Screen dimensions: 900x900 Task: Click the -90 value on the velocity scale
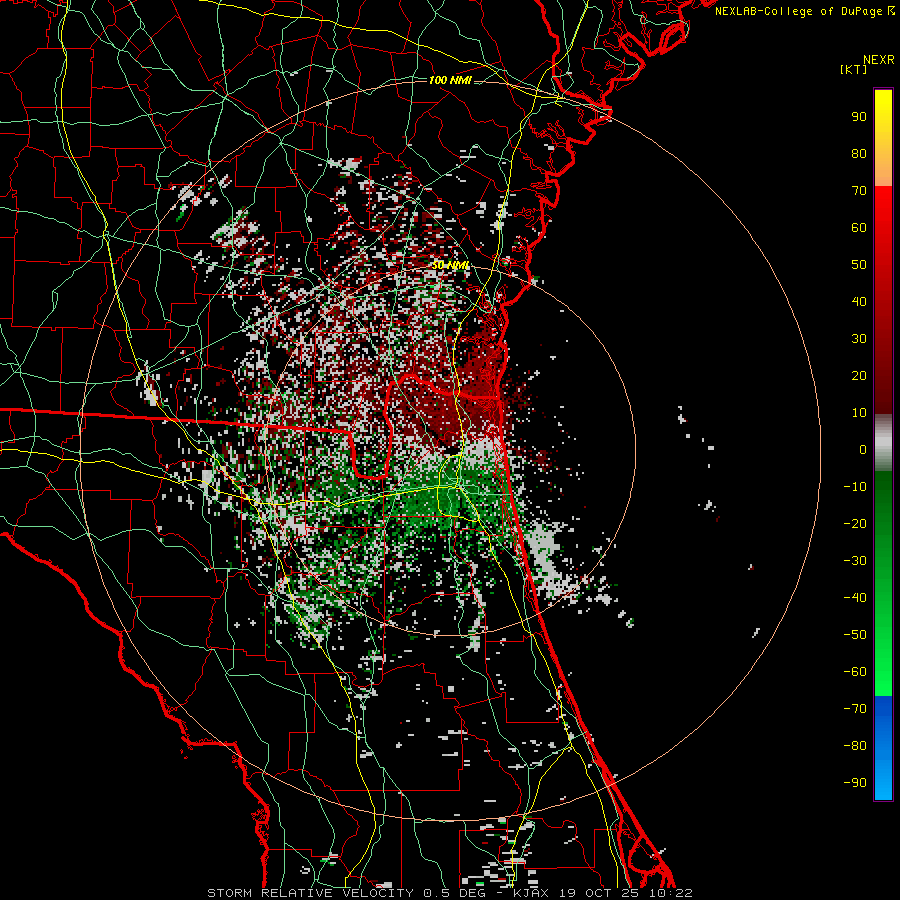coord(855,783)
